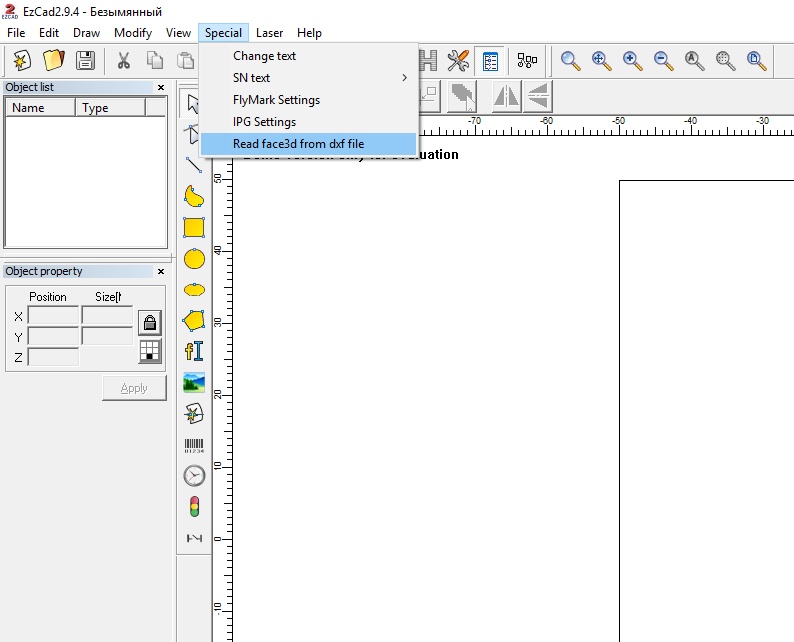The height and width of the screenshot is (642, 794).
Task: Pick the Draw Circle tool
Action: (194, 259)
